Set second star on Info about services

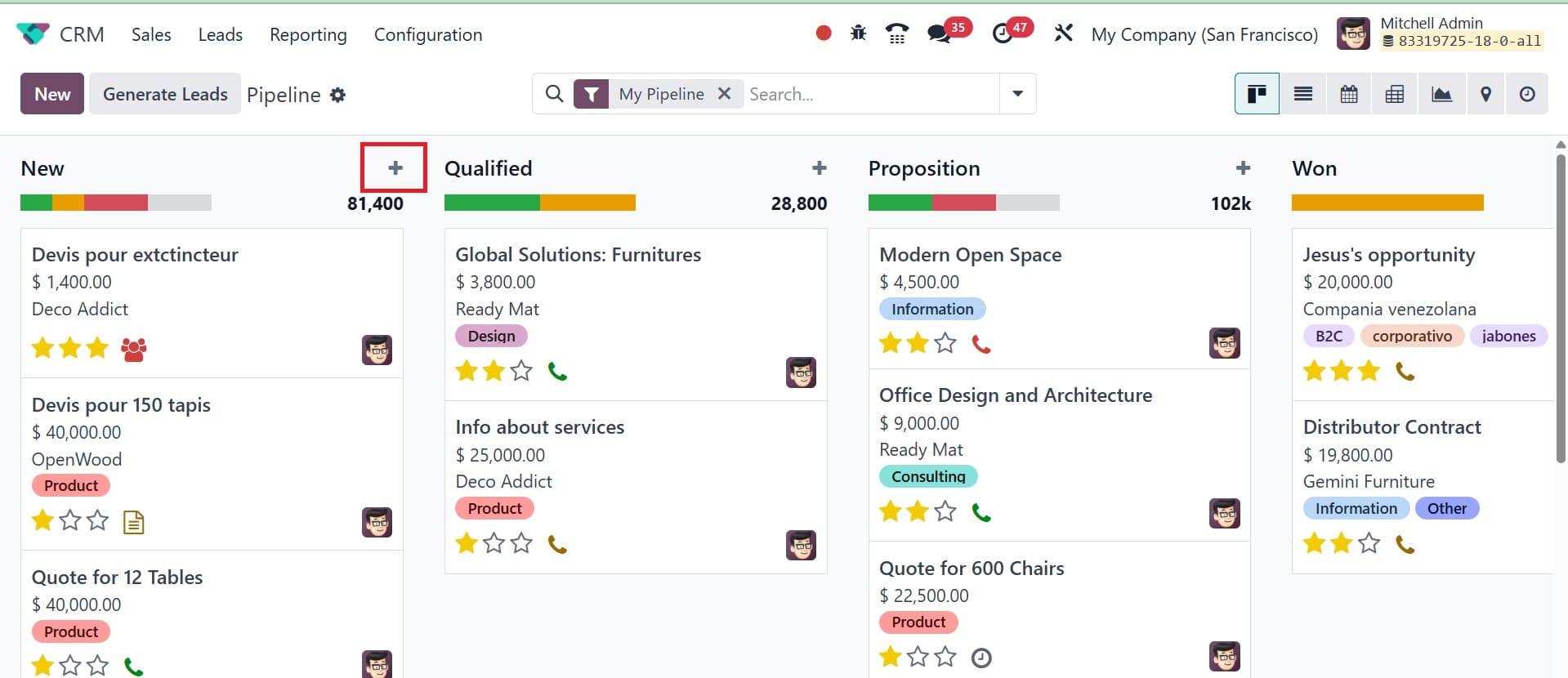pyautogui.click(x=494, y=543)
